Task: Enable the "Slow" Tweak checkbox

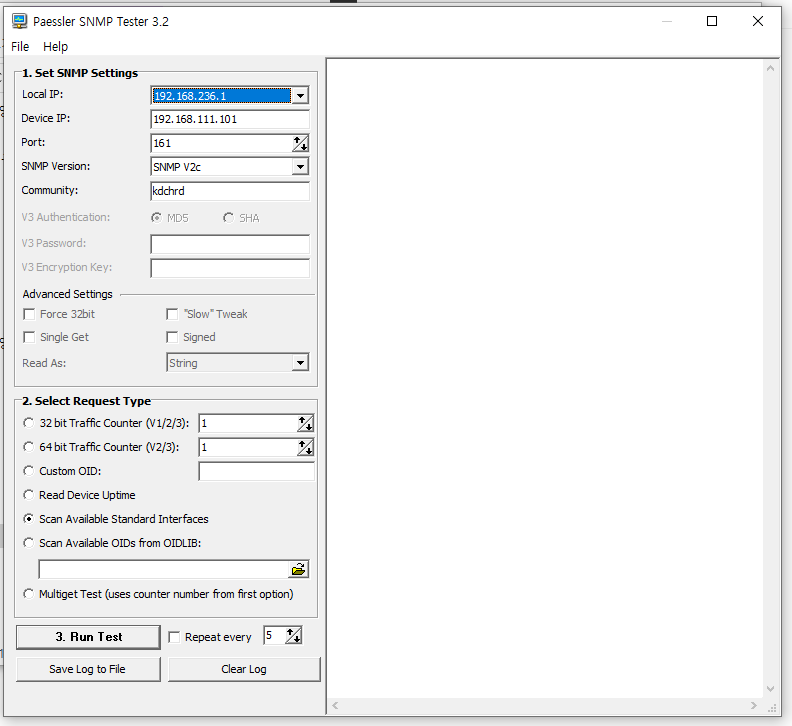Action: point(172,314)
